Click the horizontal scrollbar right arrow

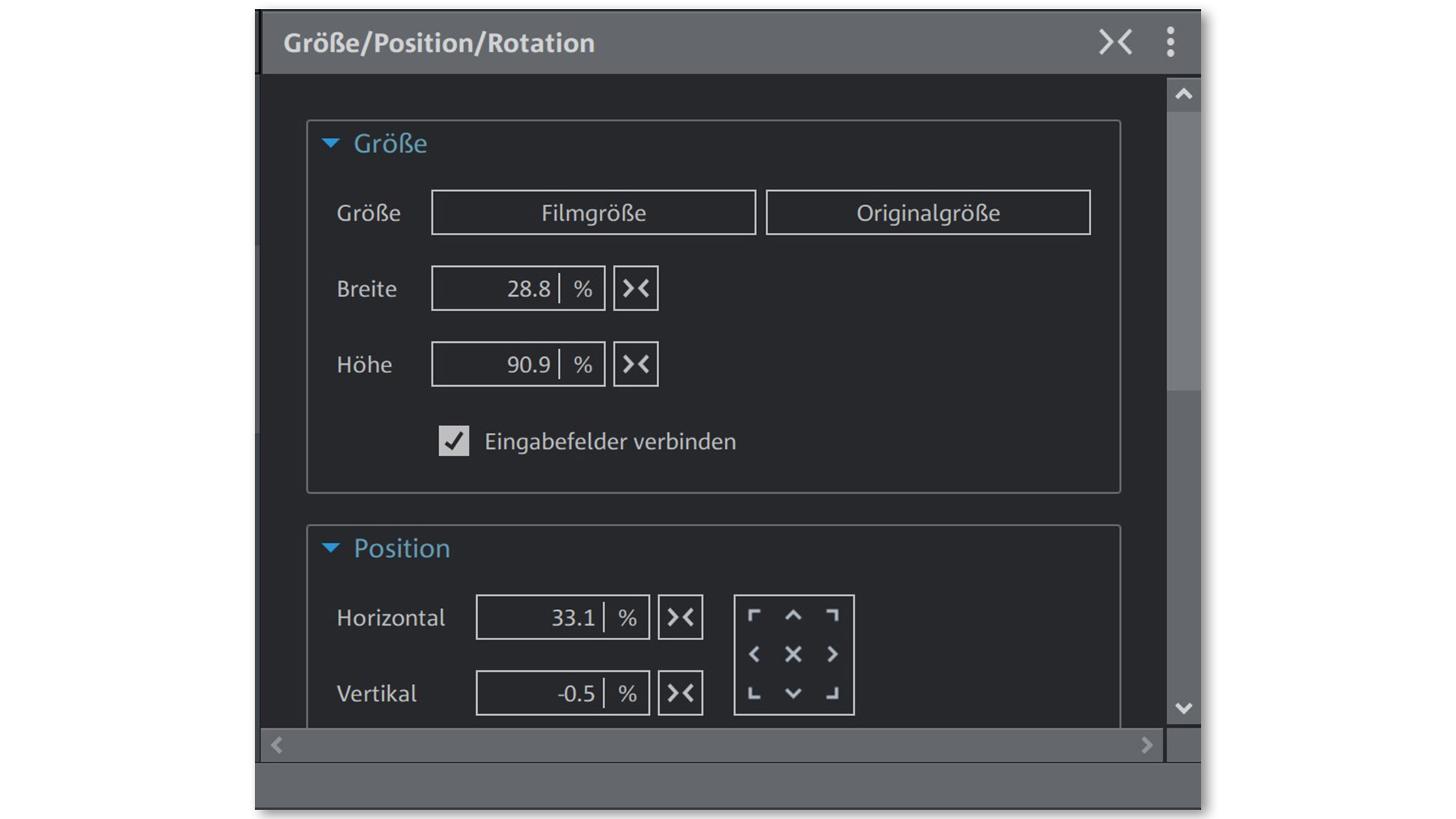coord(1147,745)
